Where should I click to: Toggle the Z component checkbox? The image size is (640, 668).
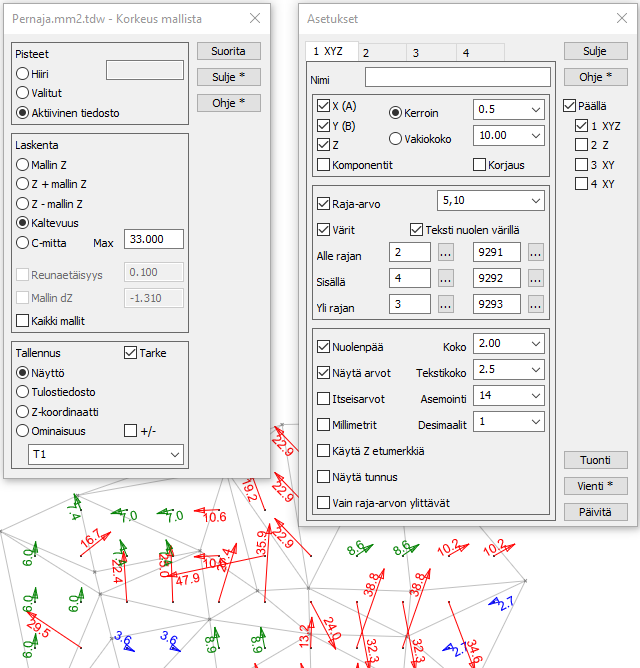[x=323, y=145]
